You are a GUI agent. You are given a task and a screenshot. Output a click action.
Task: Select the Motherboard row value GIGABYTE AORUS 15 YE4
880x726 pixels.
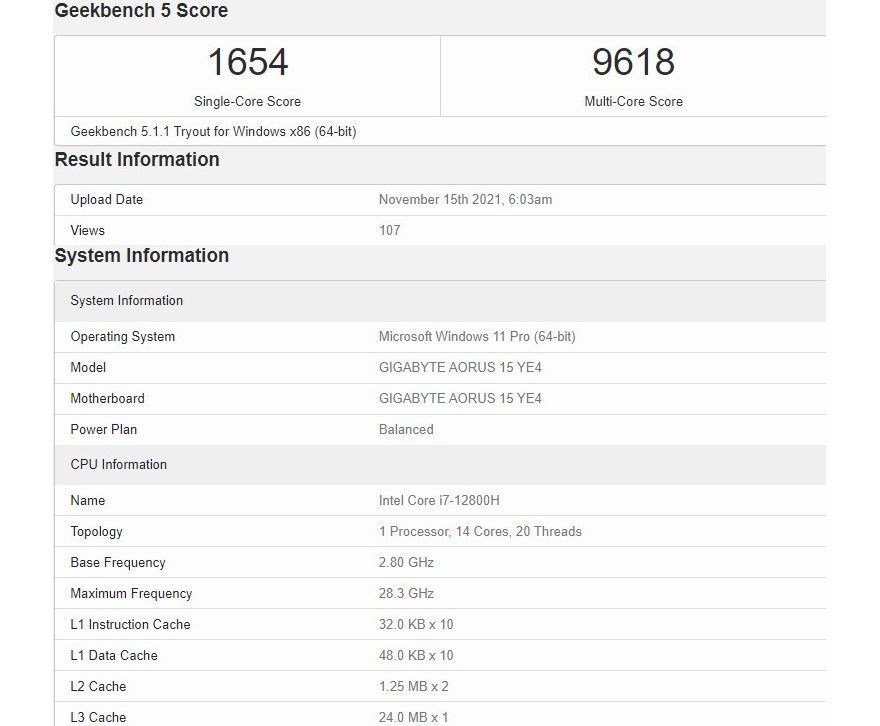460,398
